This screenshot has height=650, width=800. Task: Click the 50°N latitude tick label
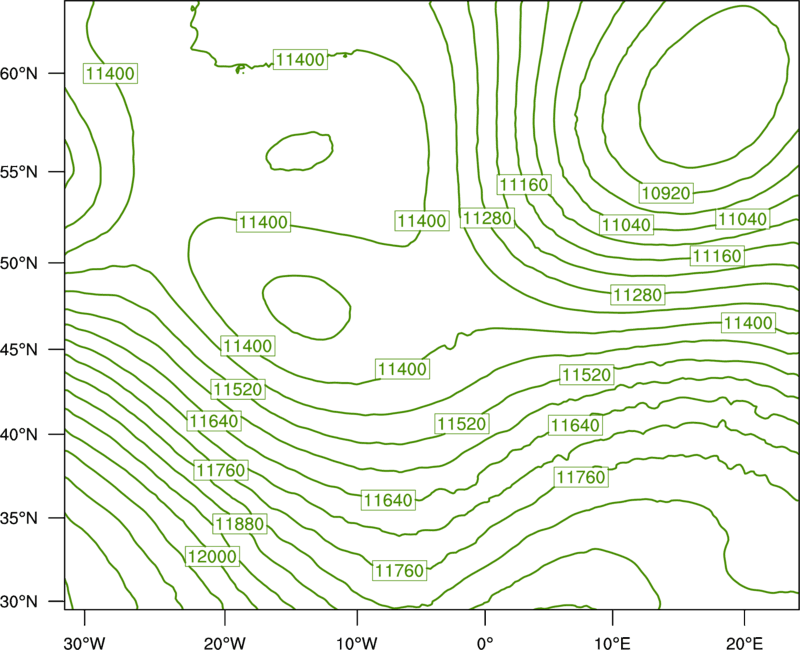pyautogui.click(x=19, y=263)
